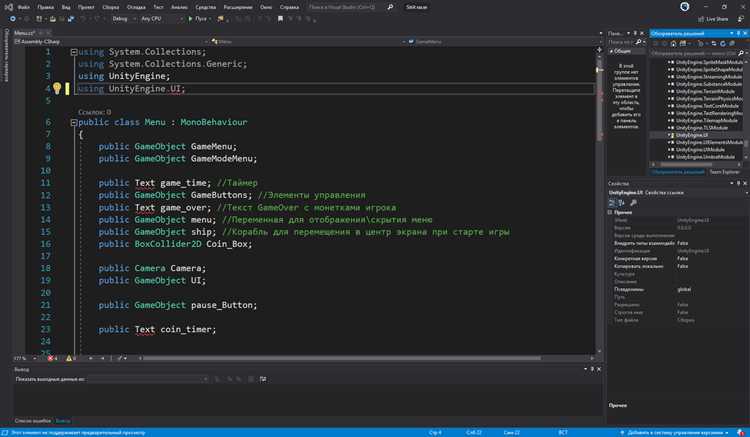Select UnityEngine.UI reference in Solution Explorer
This screenshot has width=750, height=437.
(x=692, y=135)
